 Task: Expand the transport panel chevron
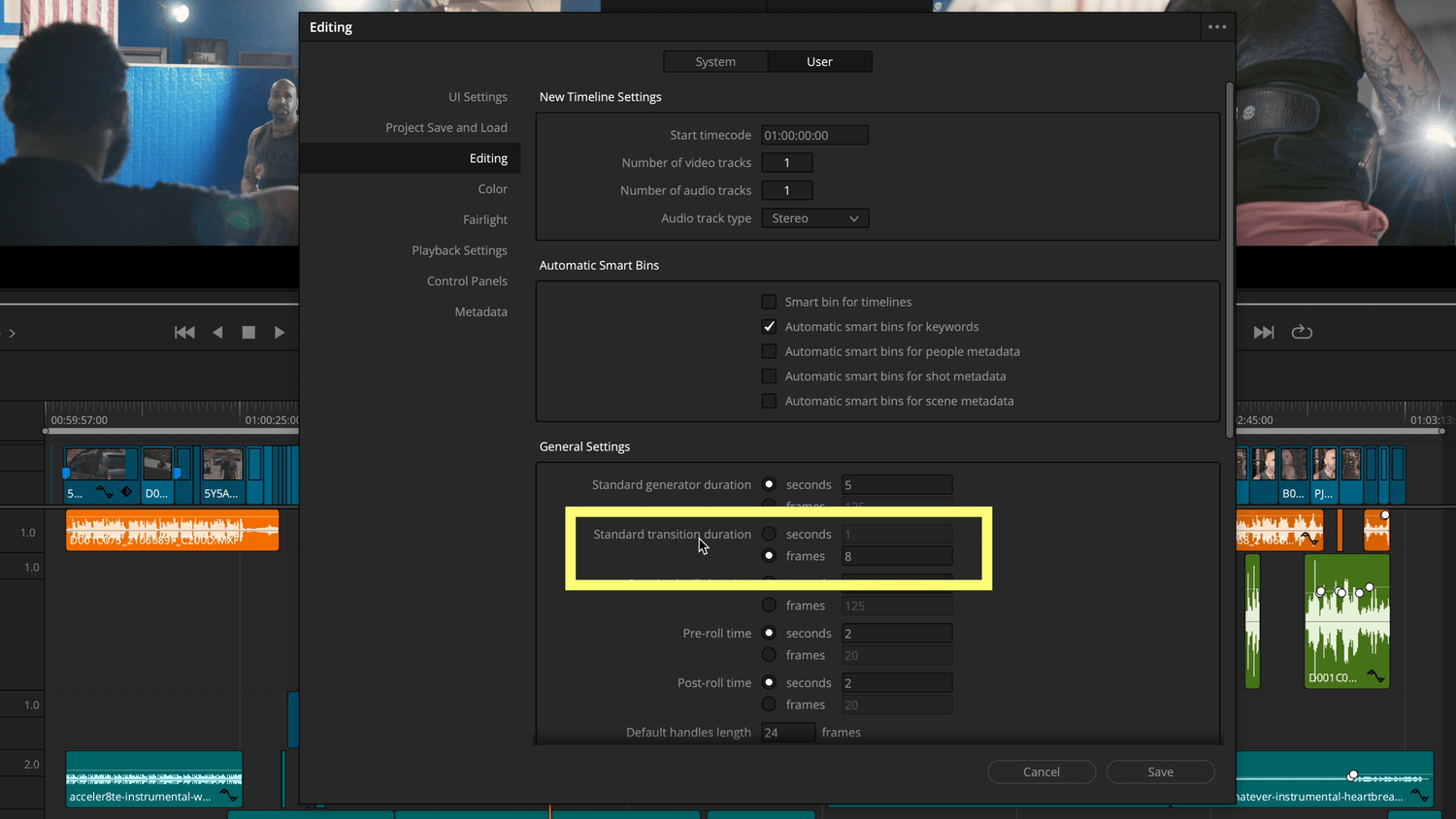tap(12, 332)
